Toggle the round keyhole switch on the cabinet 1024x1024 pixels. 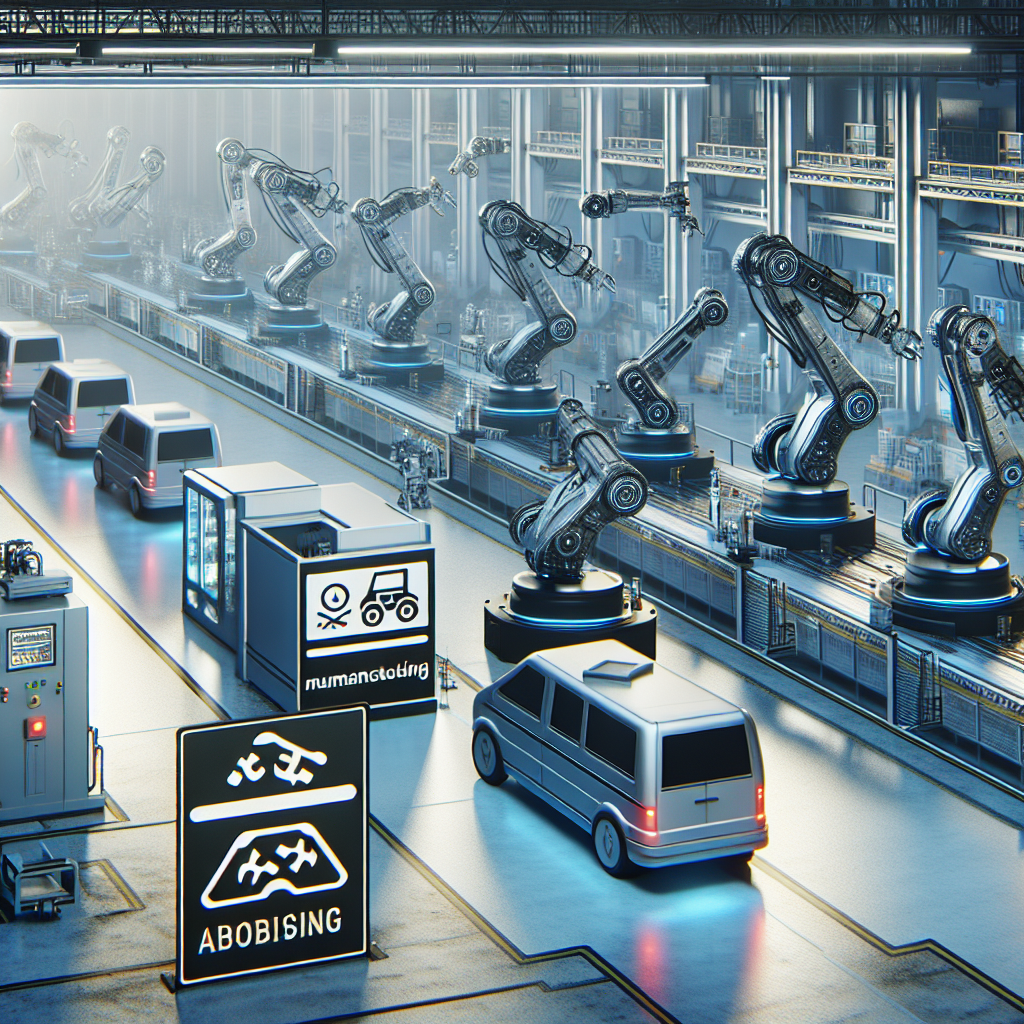click(x=35, y=699)
